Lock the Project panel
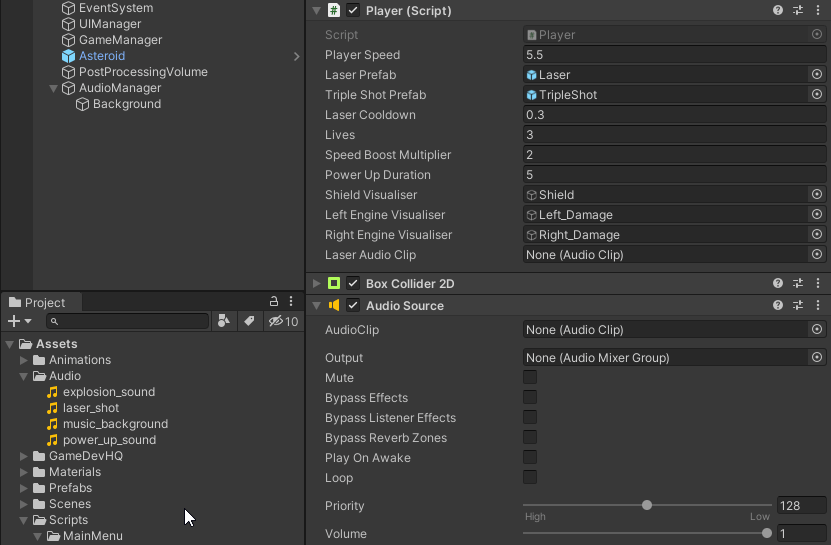The width and height of the screenshot is (831, 545). tap(273, 302)
